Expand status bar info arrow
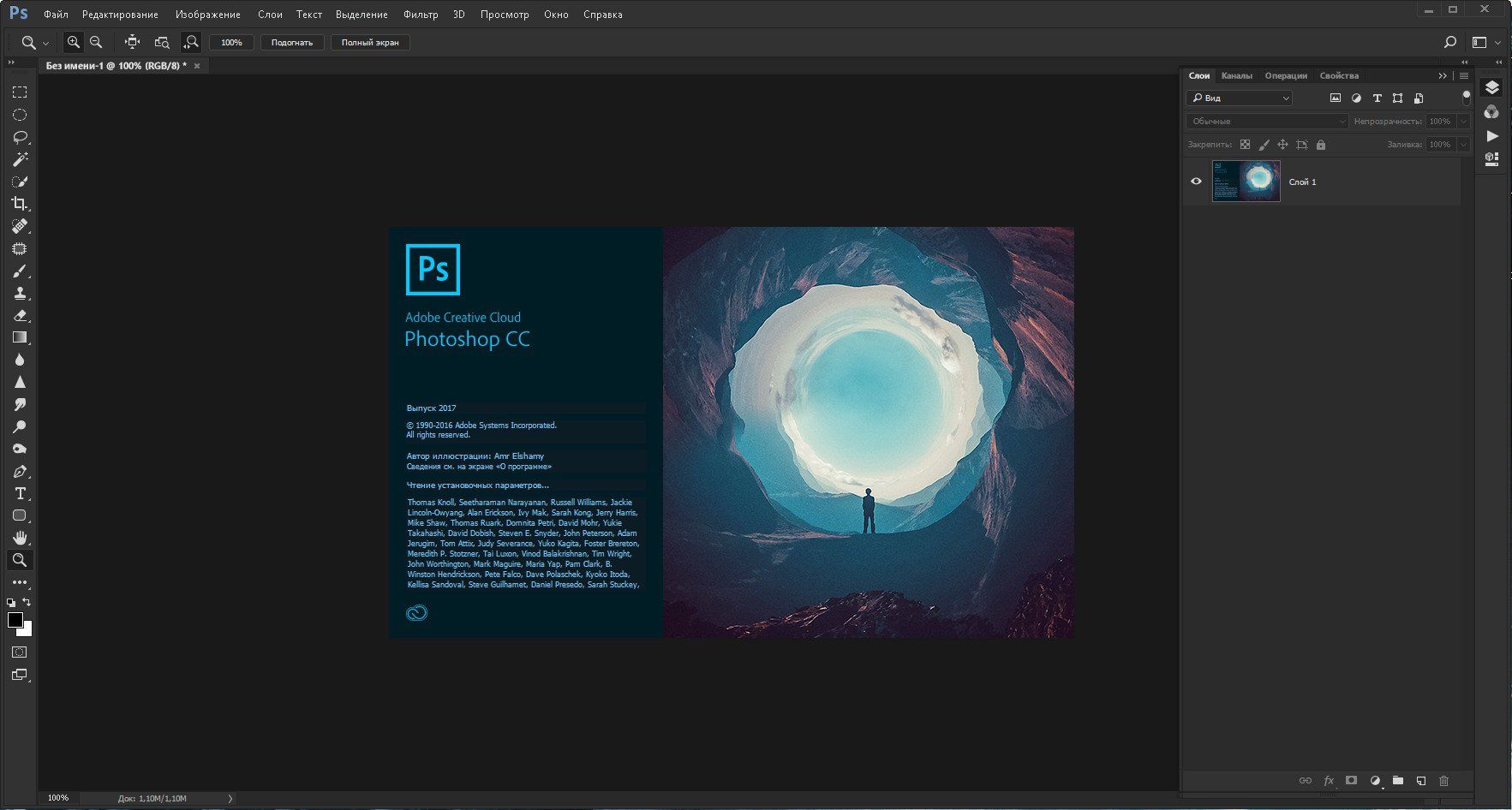The height and width of the screenshot is (810, 1512). click(230, 798)
